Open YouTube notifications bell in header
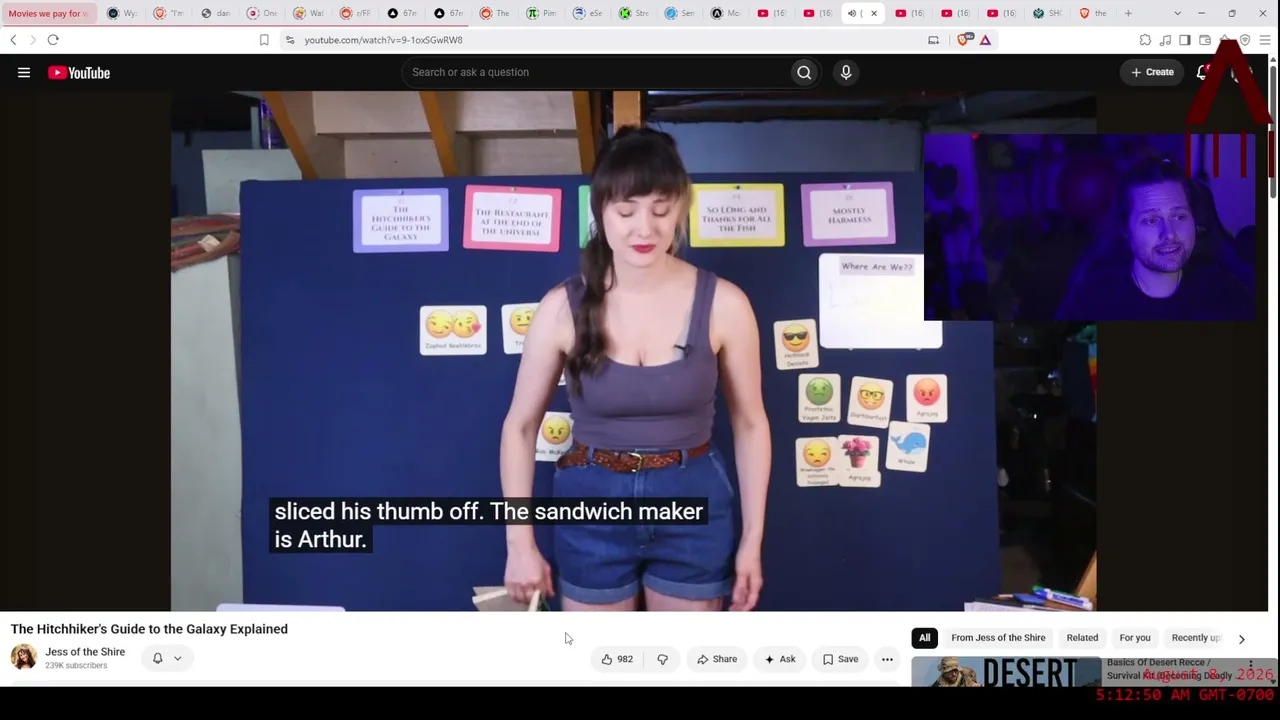This screenshot has height=720, width=1280. (x=1202, y=72)
